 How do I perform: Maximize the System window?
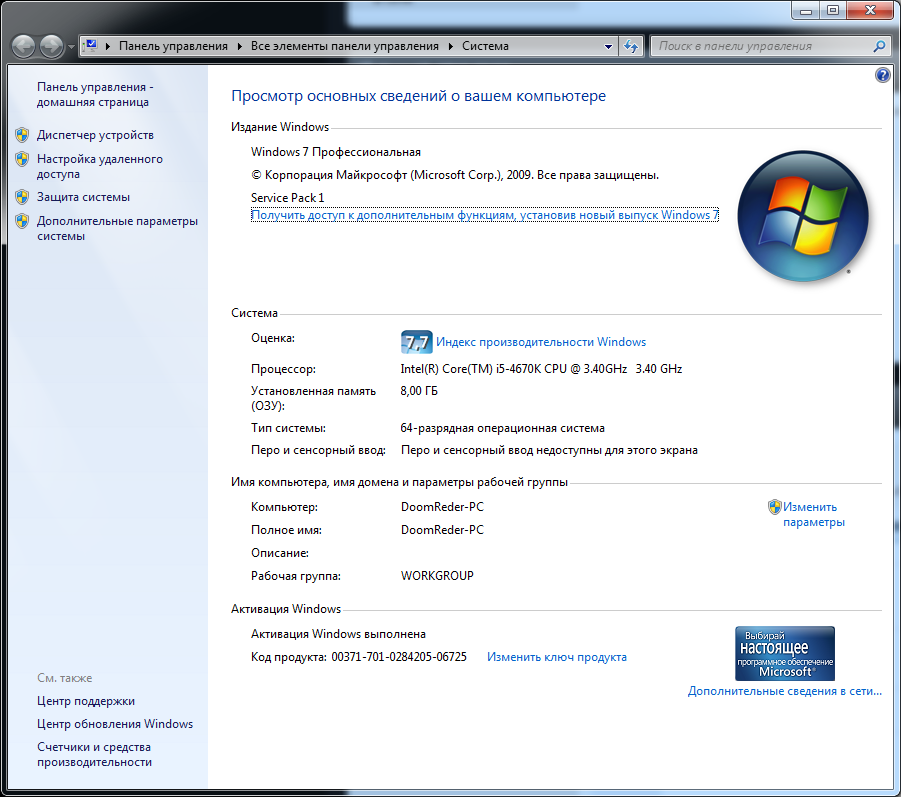click(x=833, y=11)
